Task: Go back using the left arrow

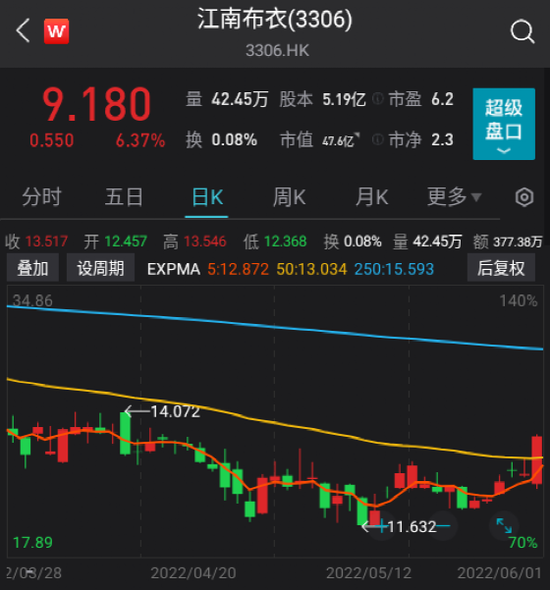Action: (23, 31)
